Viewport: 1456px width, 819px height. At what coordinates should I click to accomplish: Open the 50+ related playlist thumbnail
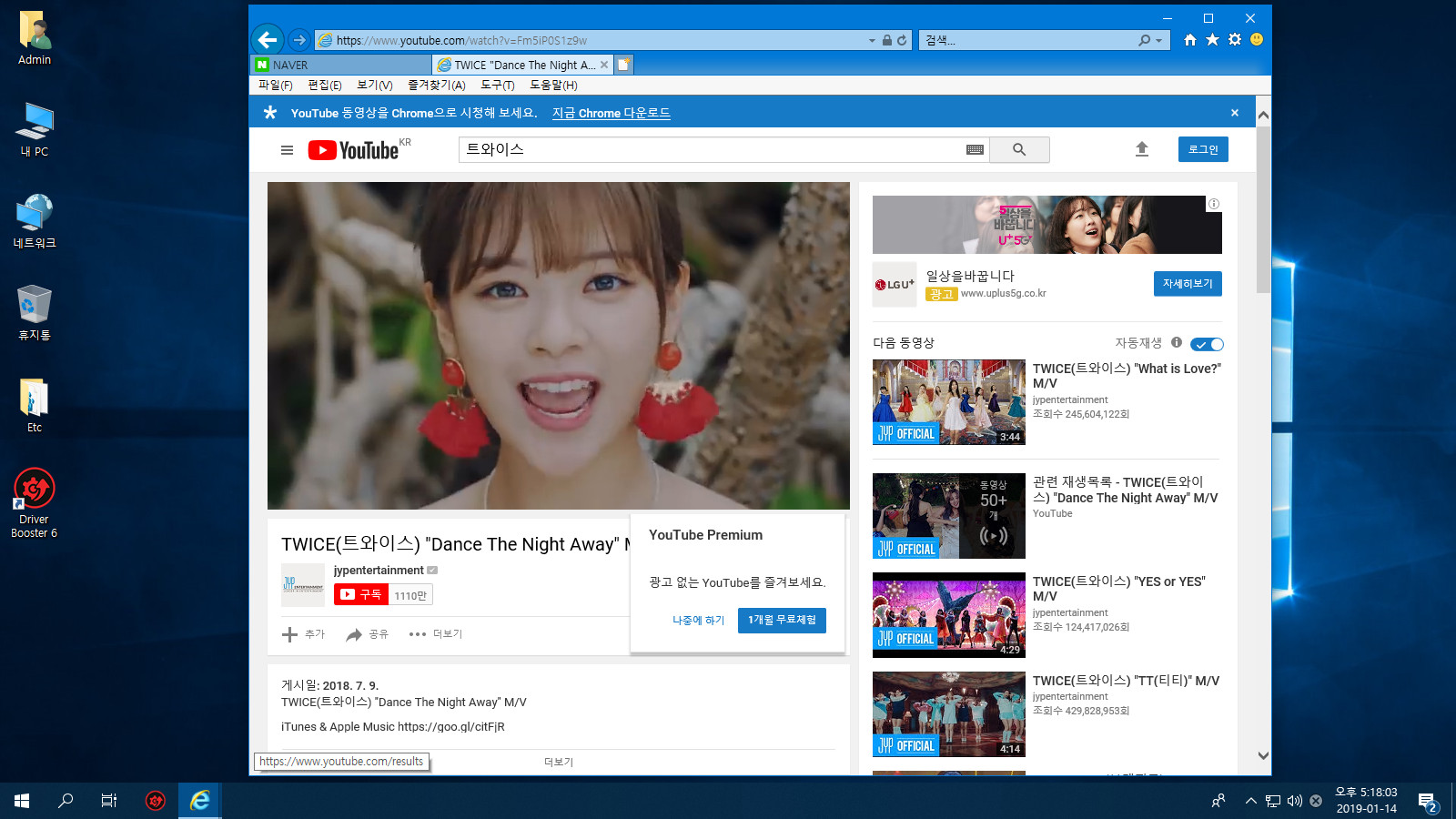949,516
